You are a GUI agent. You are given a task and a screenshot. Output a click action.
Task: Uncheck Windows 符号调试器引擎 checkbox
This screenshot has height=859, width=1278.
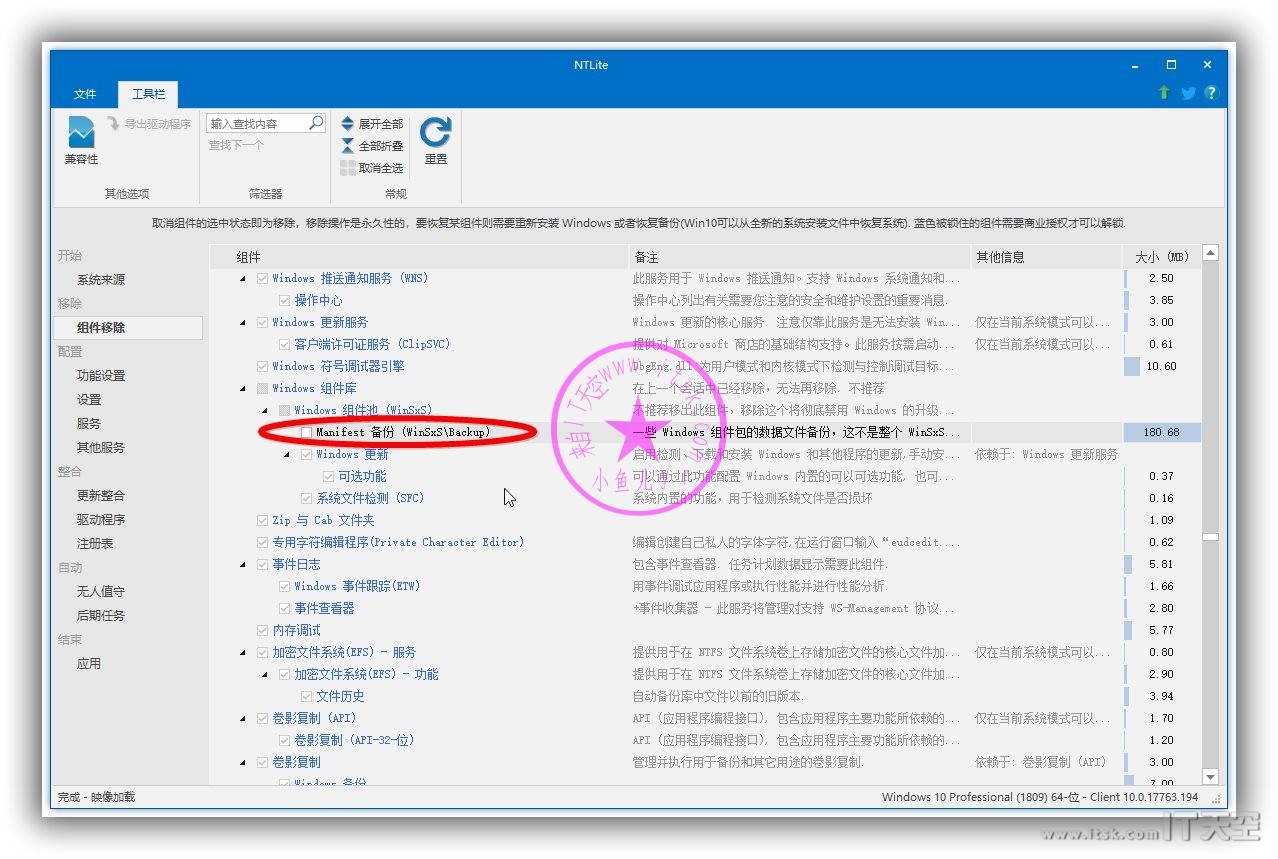pos(263,366)
